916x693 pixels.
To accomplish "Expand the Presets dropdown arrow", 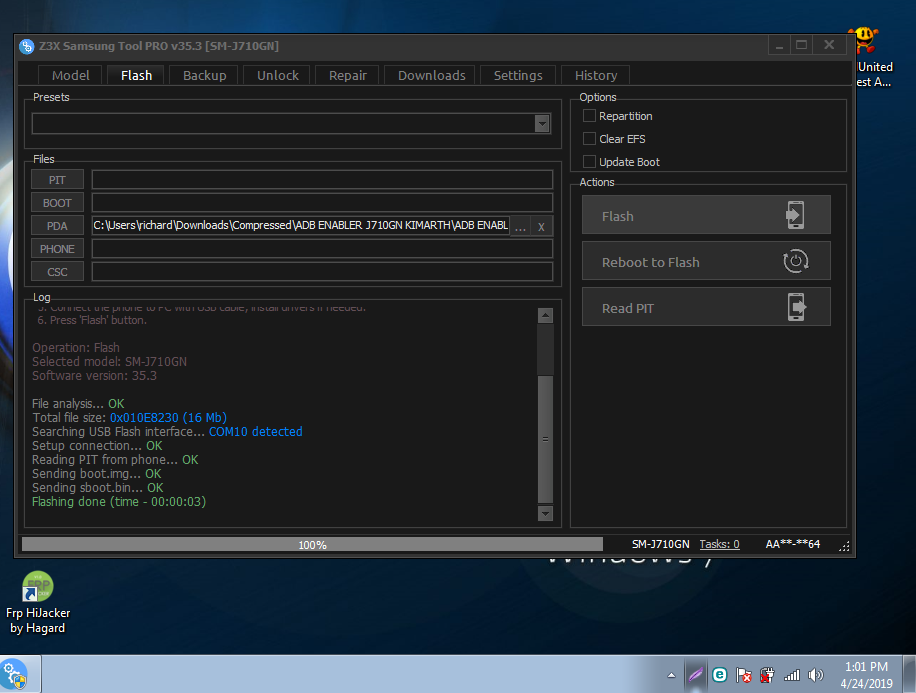I will 542,123.
